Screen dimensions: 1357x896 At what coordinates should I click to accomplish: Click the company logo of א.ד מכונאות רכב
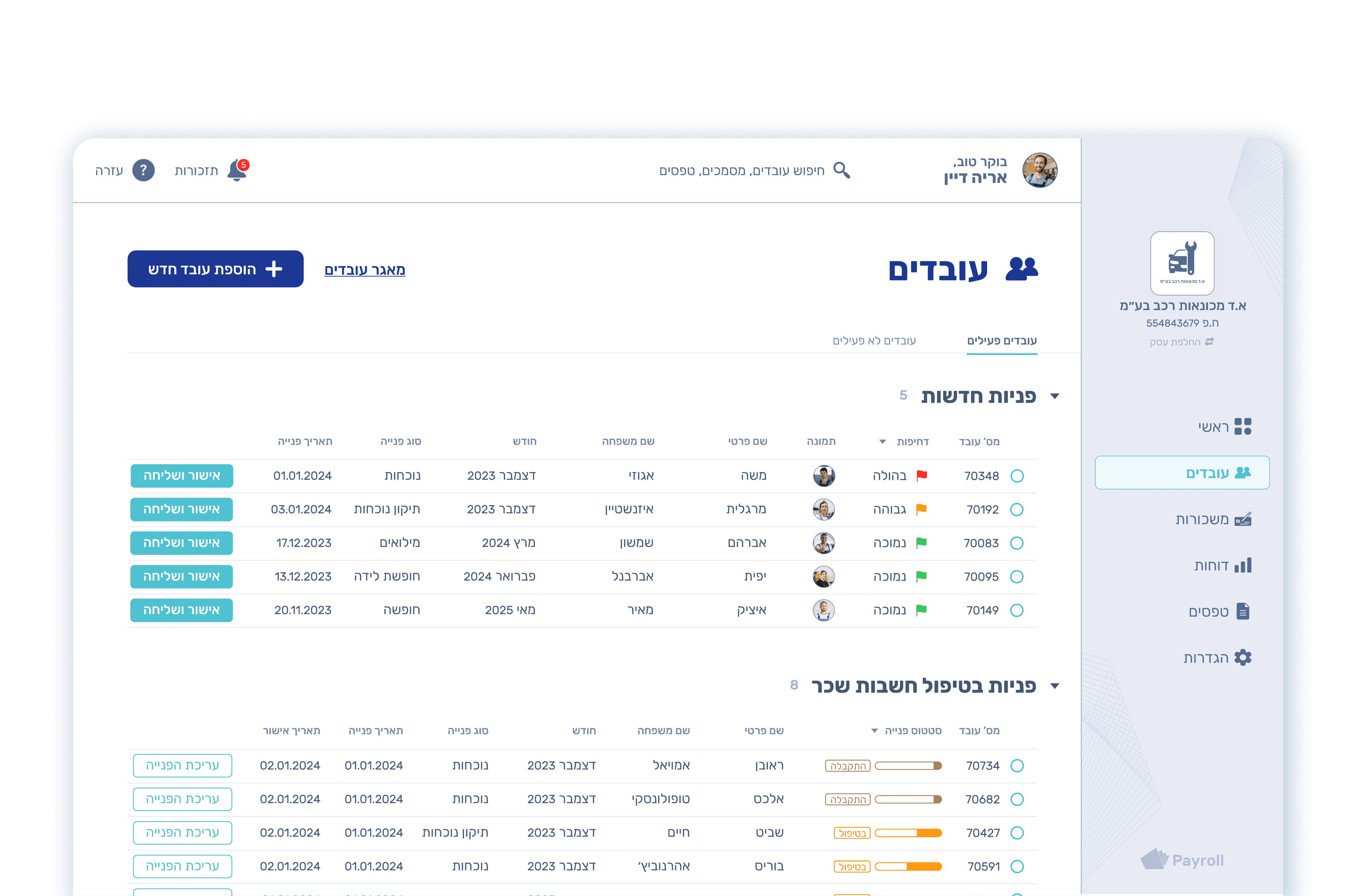[x=1182, y=263]
